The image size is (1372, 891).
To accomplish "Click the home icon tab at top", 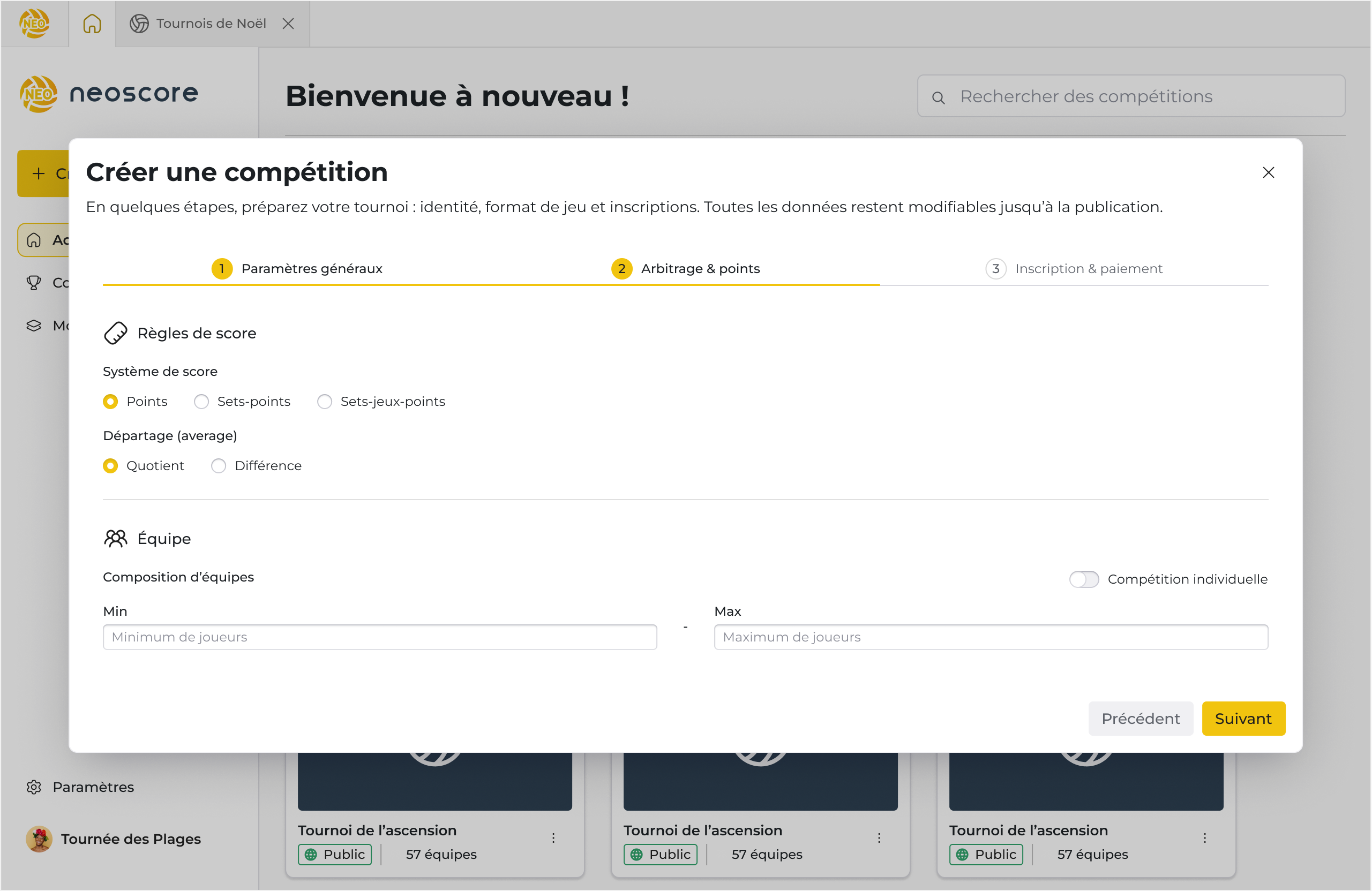I will click(x=92, y=24).
